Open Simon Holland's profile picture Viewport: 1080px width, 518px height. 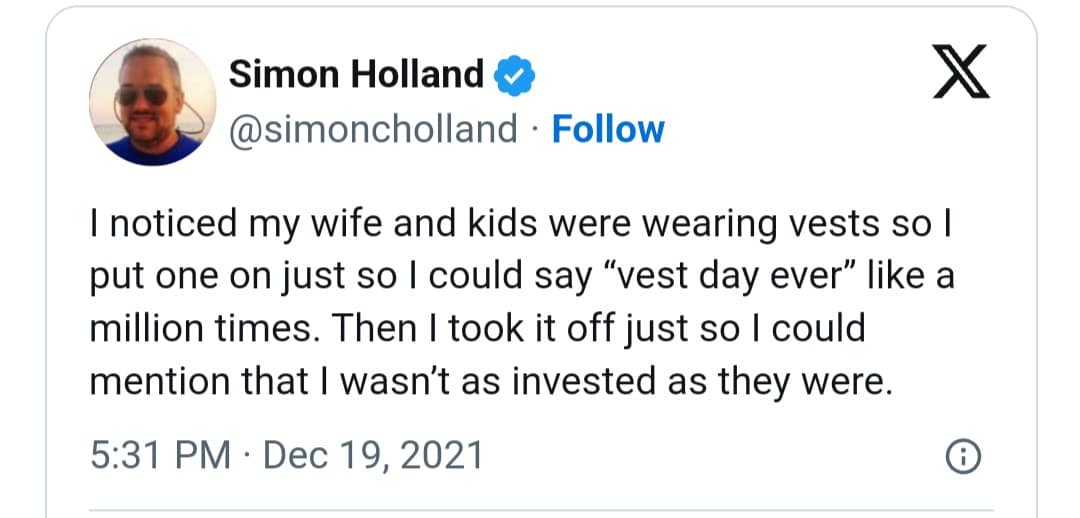click(152, 103)
